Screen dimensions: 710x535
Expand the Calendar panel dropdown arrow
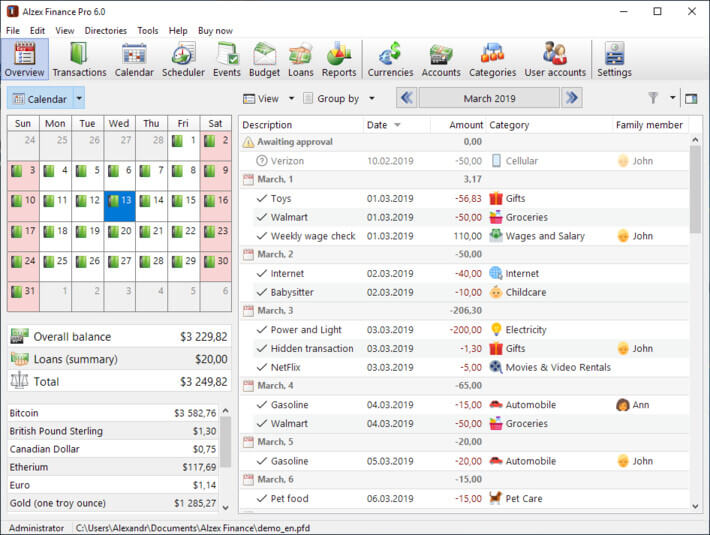click(79, 99)
